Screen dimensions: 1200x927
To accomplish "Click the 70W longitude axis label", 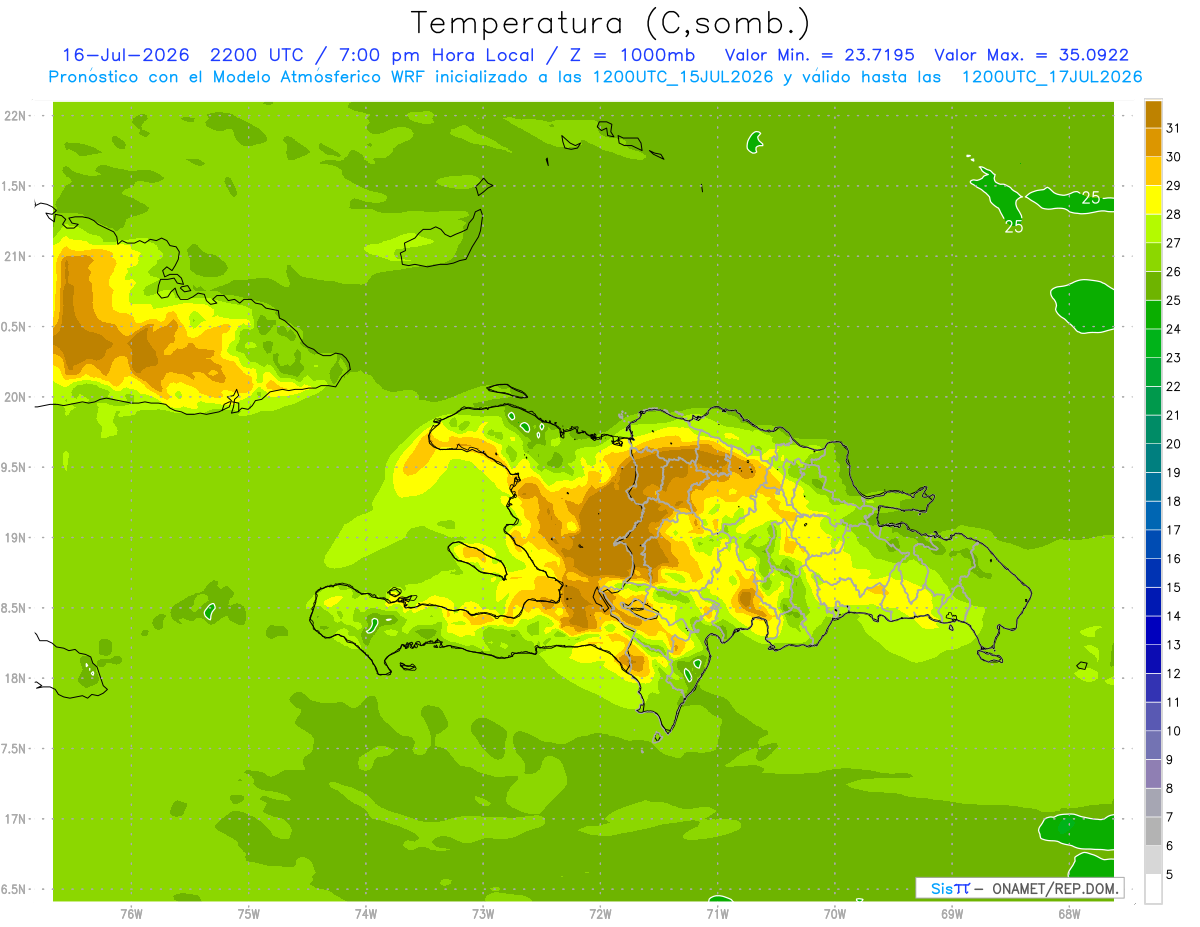I will (x=835, y=914).
